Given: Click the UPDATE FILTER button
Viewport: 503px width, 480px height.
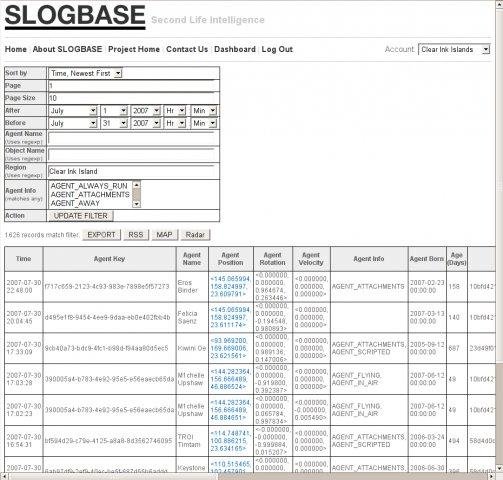Looking at the screenshot, I should click(81, 216).
